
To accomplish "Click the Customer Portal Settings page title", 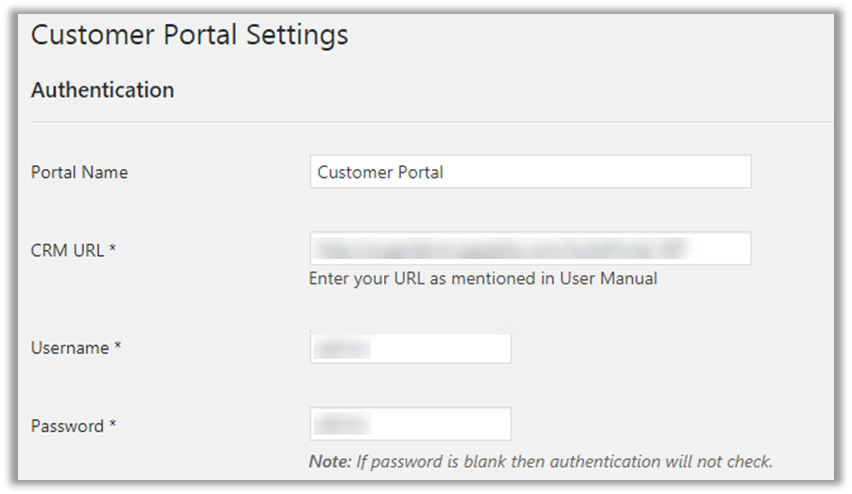I will coord(189,36).
